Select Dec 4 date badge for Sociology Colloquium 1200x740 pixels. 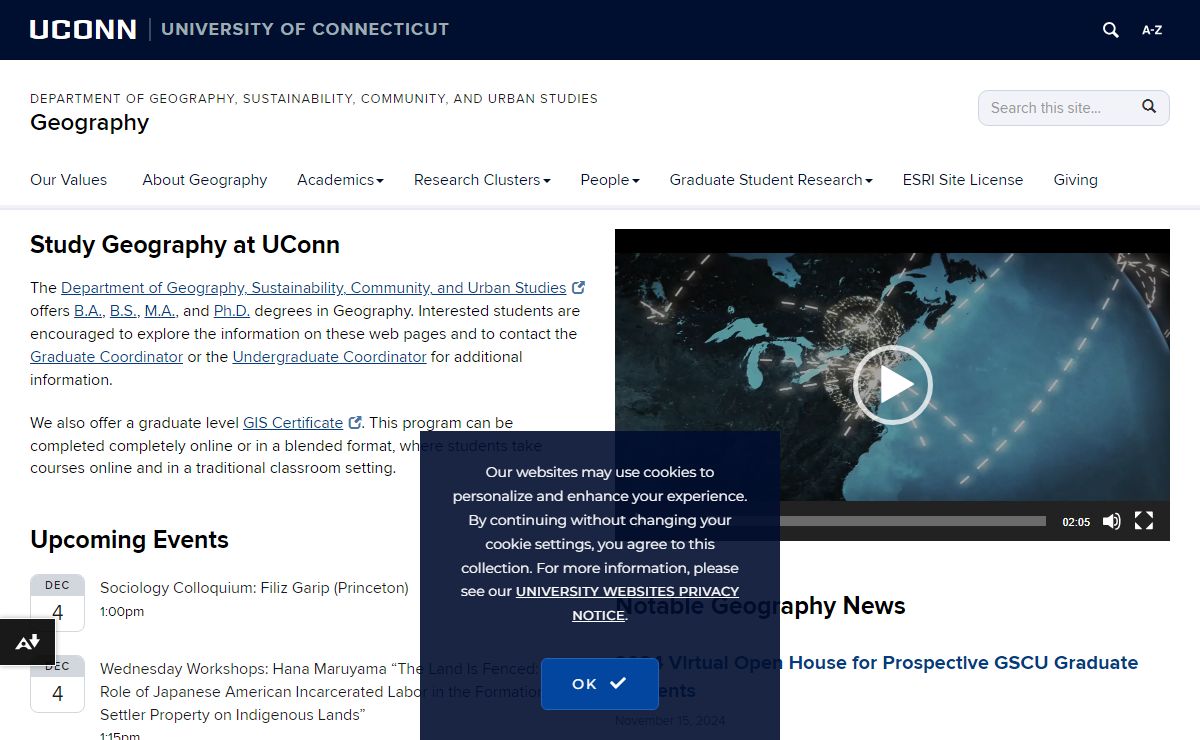pos(57,603)
